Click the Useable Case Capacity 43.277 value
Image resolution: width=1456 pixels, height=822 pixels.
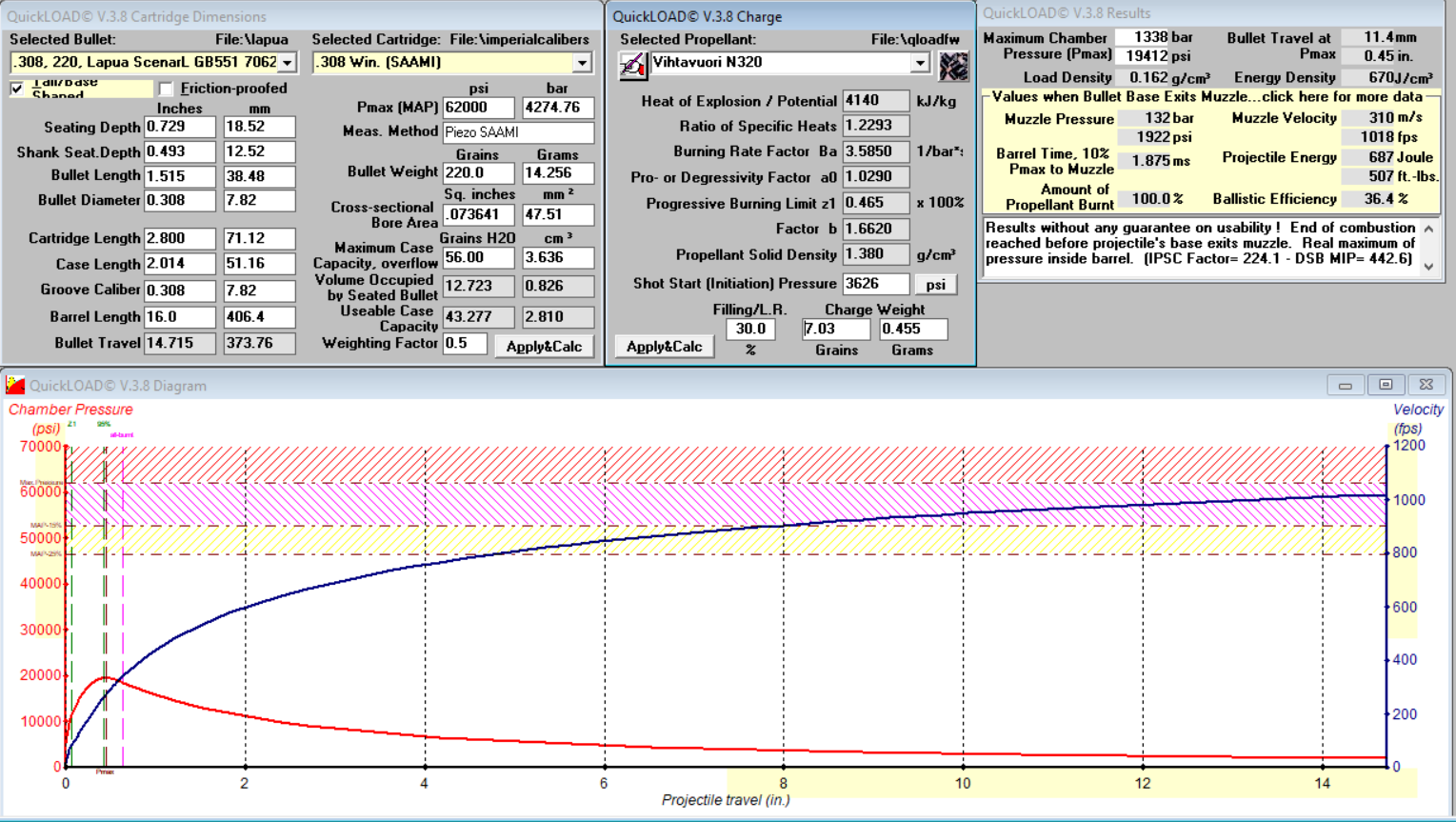point(478,316)
